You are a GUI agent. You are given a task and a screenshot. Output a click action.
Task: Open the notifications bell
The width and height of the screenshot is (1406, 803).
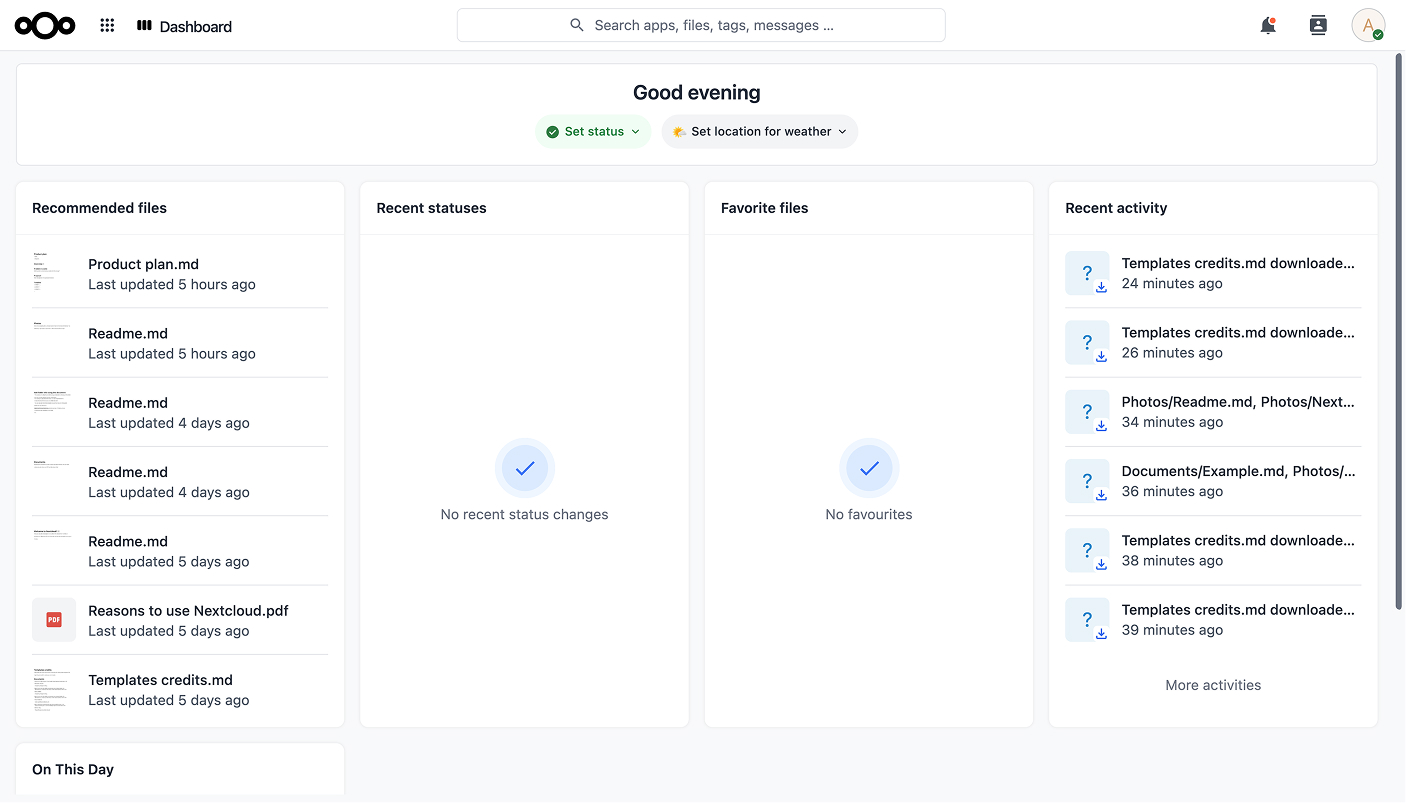[x=1268, y=26]
